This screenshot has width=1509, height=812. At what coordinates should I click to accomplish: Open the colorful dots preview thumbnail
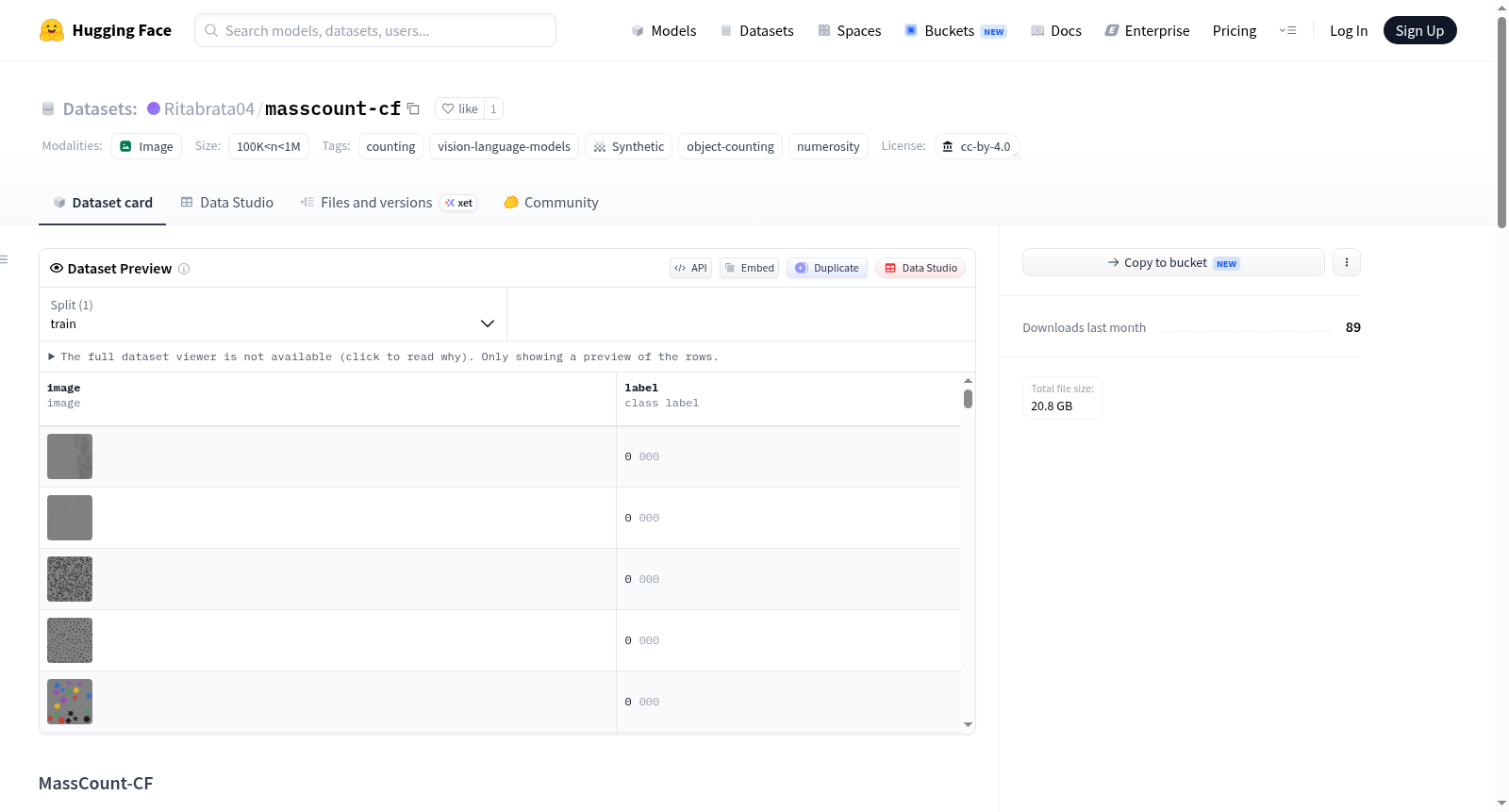tap(70, 702)
